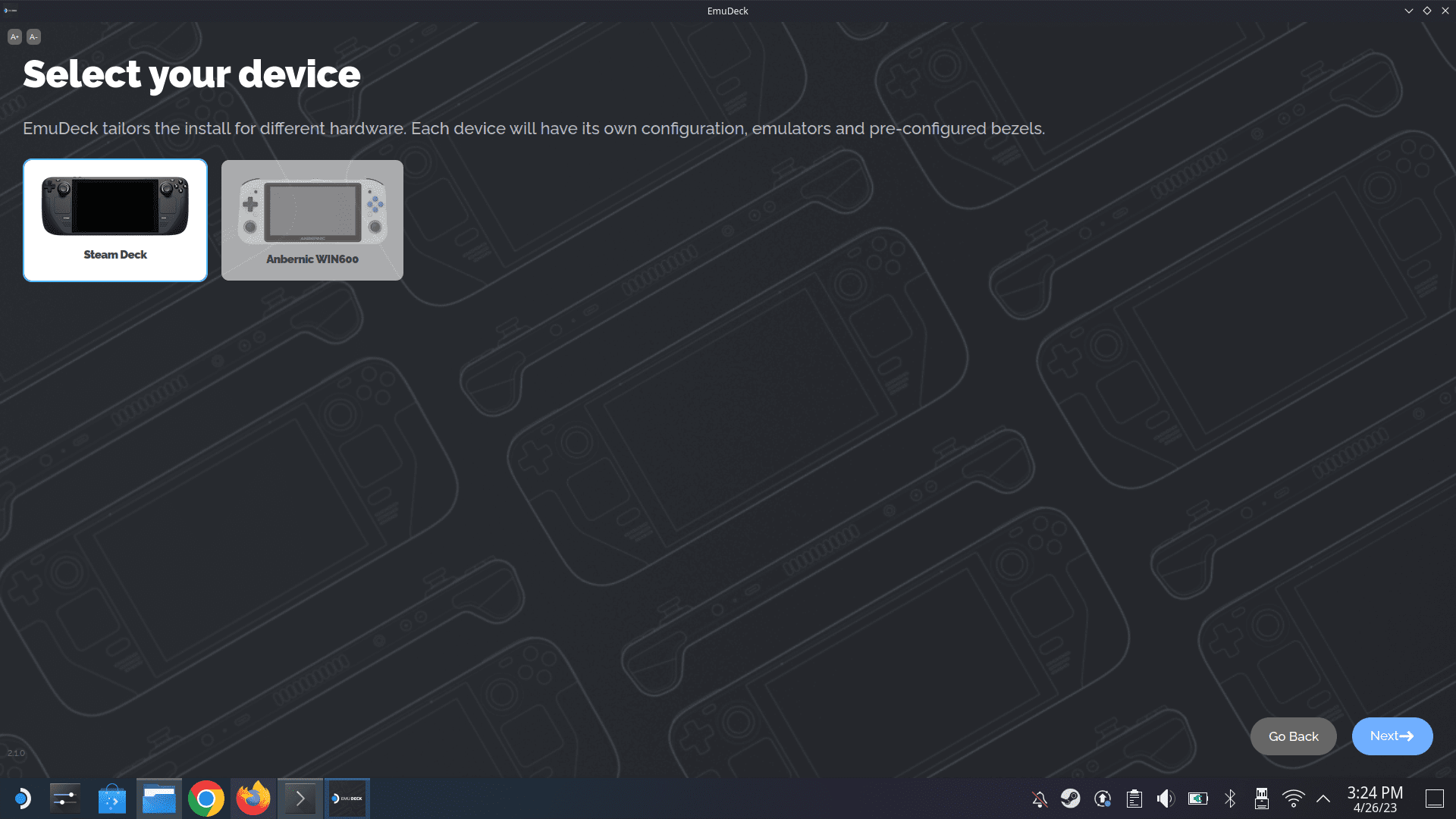Open Konsole terminal from taskbar
This screenshot has width=1456, height=819.
pyautogui.click(x=300, y=799)
